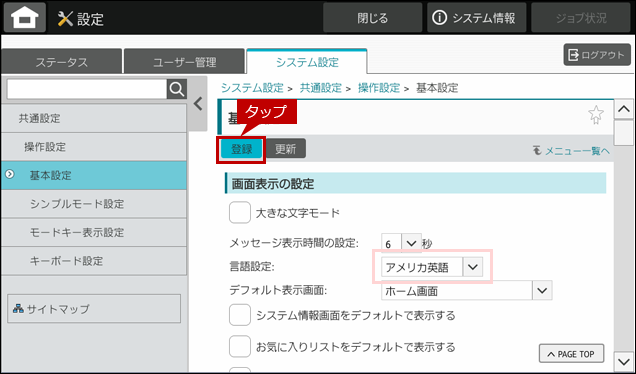Open システム情報 info button

pyautogui.click(x=477, y=18)
